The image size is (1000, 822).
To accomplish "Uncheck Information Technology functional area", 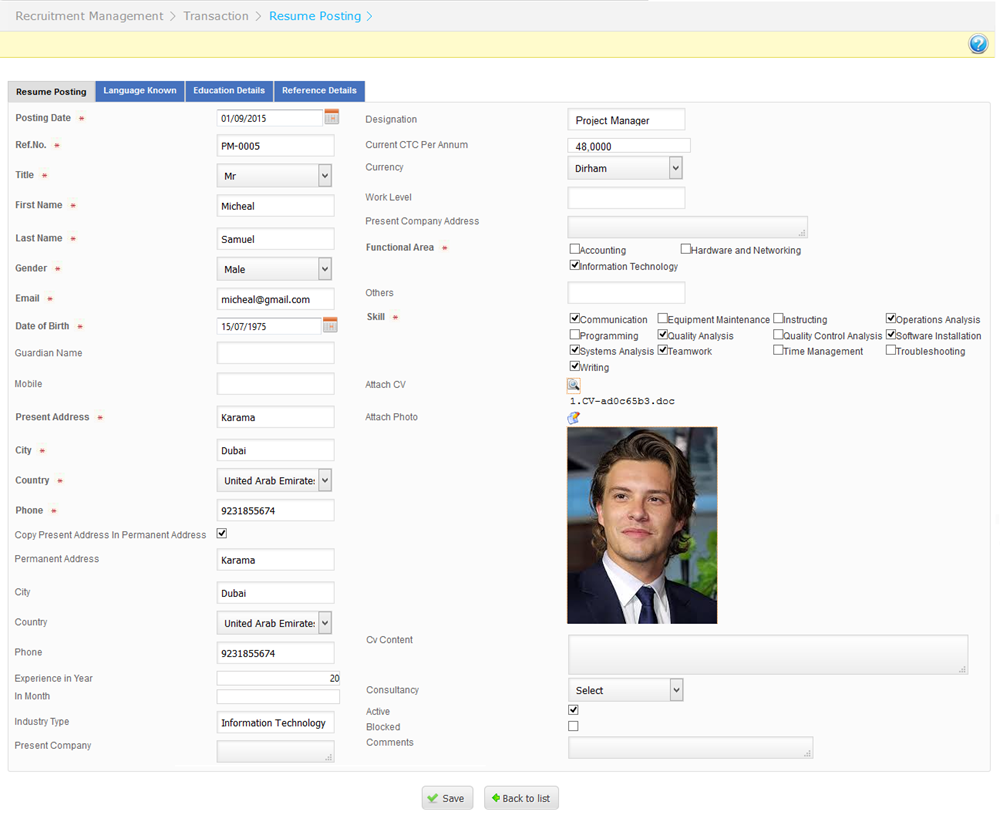I will (575, 265).
